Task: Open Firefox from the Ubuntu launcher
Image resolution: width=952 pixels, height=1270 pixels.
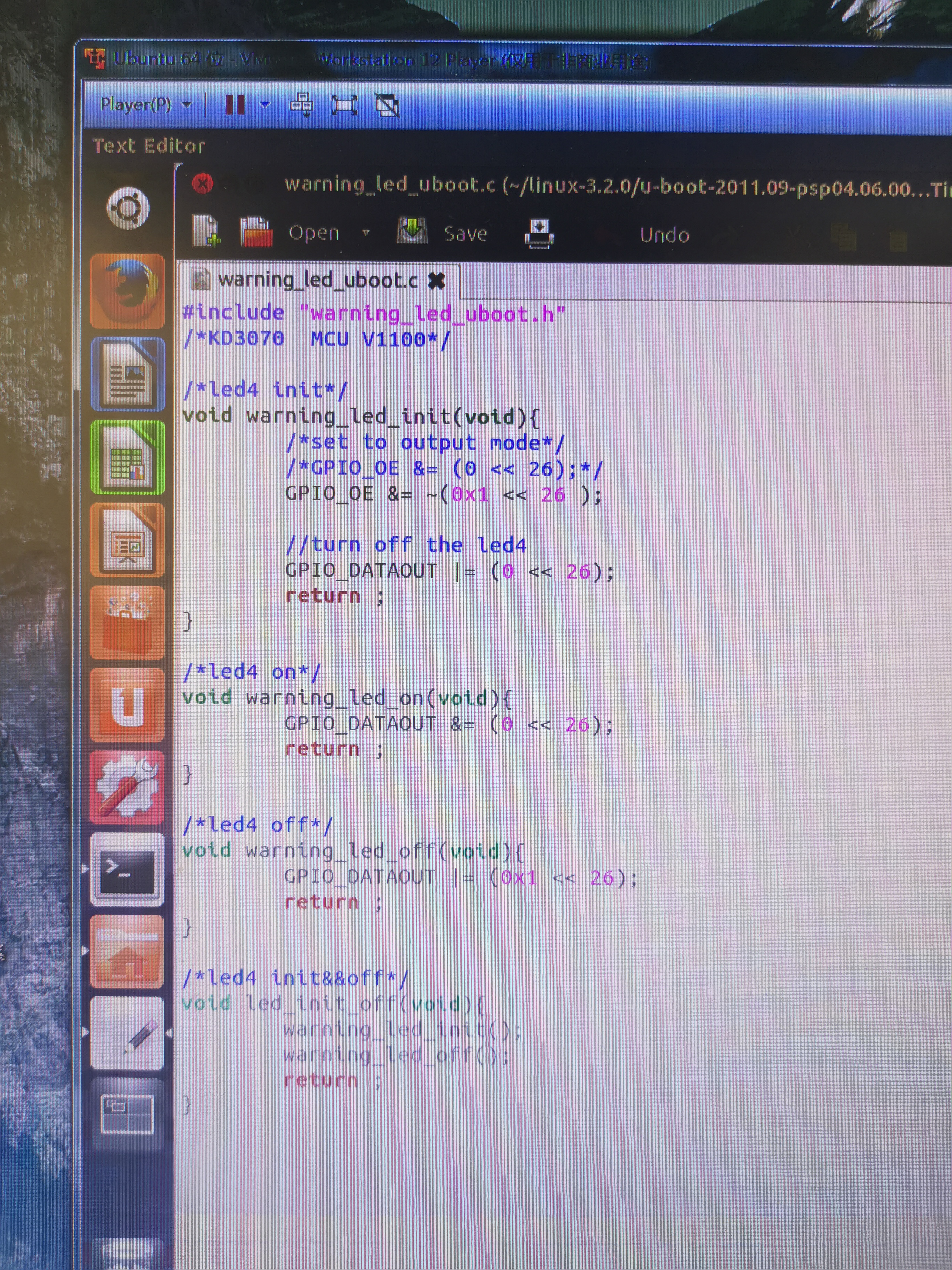Action: point(127,291)
